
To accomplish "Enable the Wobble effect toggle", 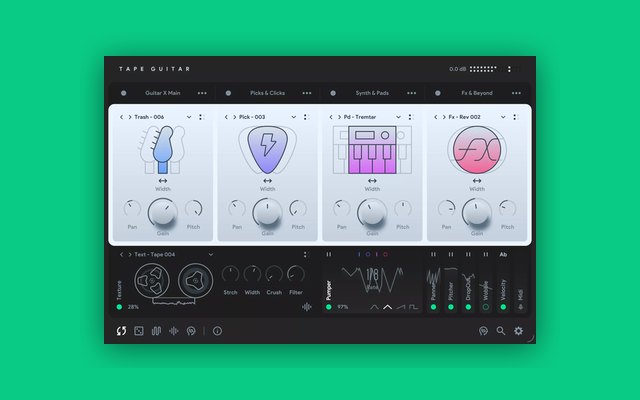I will [486, 307].
